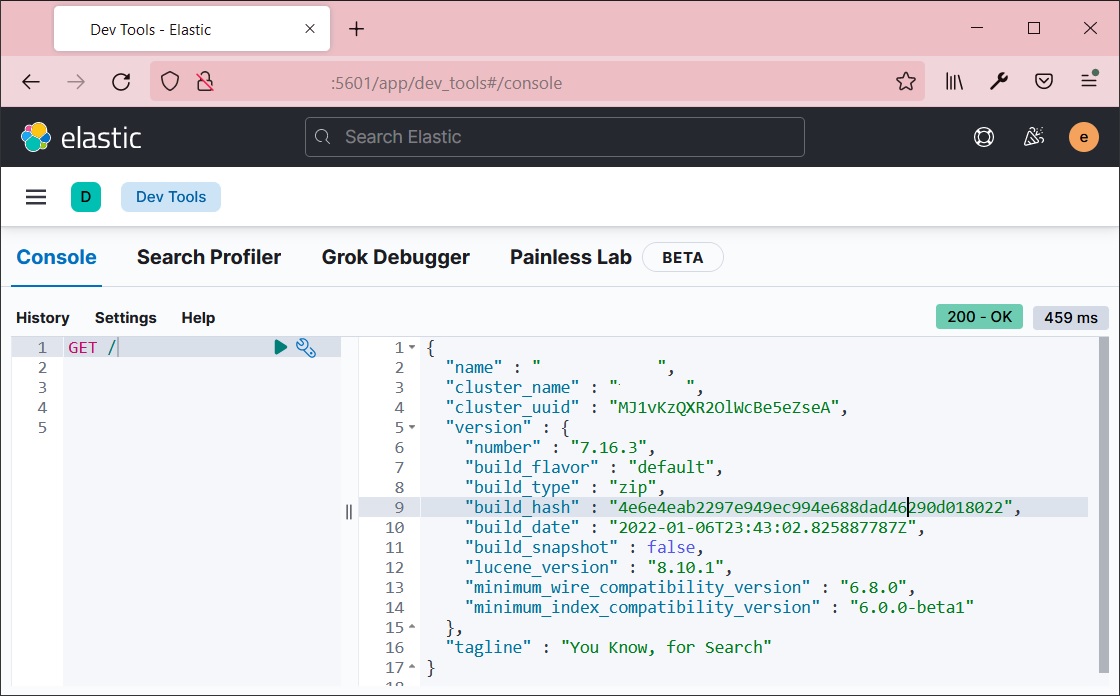Save the page to Pocket
This screenshot has height=696, width=1120.
coord(1044,82)
